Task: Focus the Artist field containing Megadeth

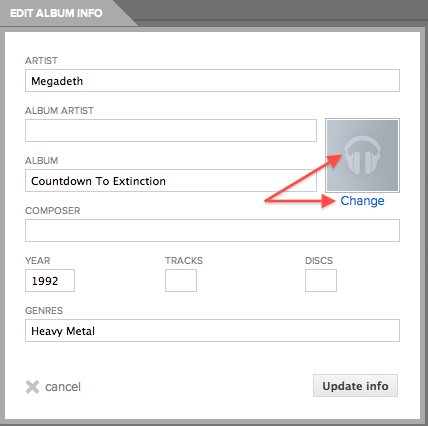Action: [x=212, y=80]
